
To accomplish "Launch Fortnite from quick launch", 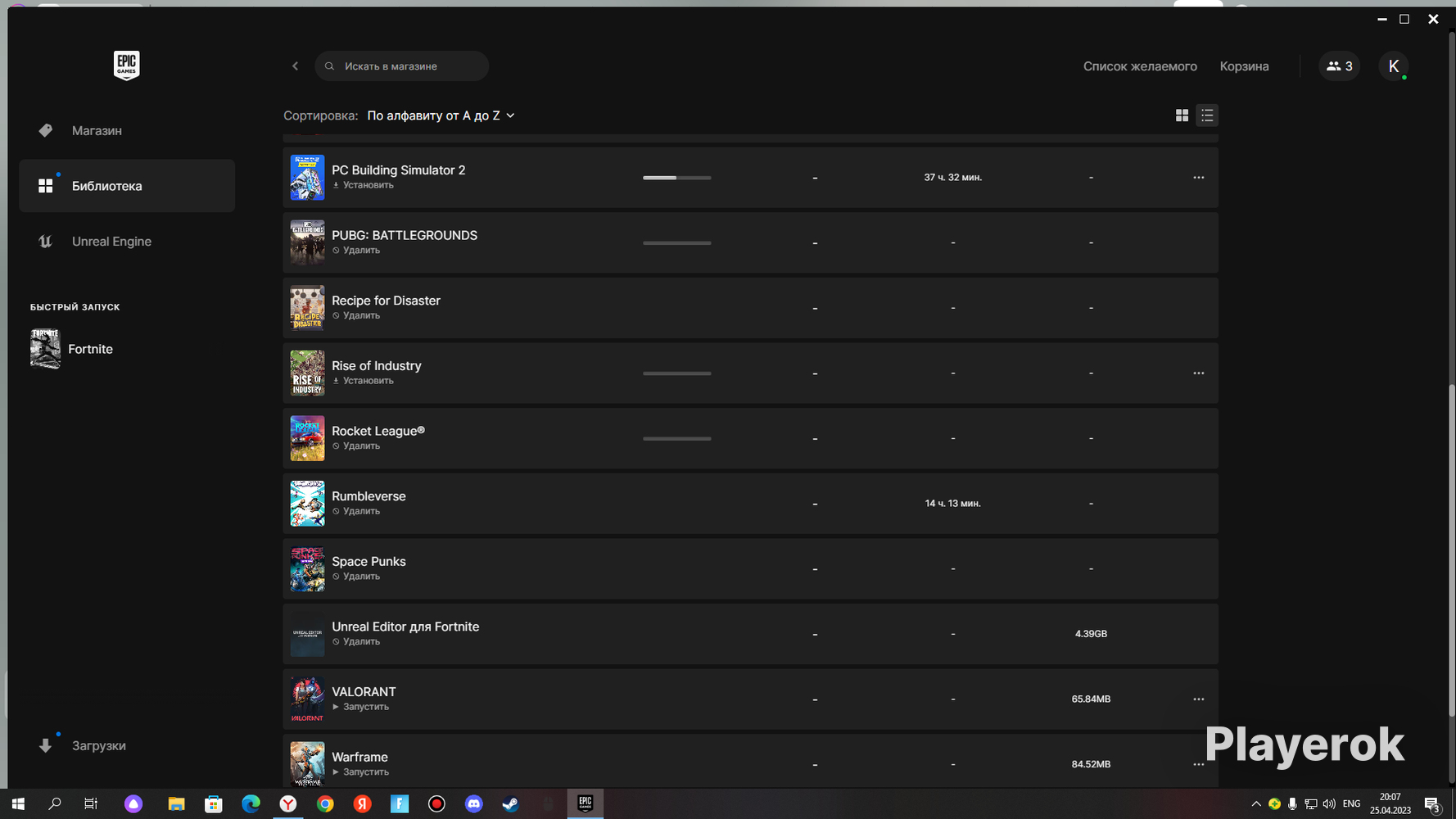I will (x=72, y=349).
